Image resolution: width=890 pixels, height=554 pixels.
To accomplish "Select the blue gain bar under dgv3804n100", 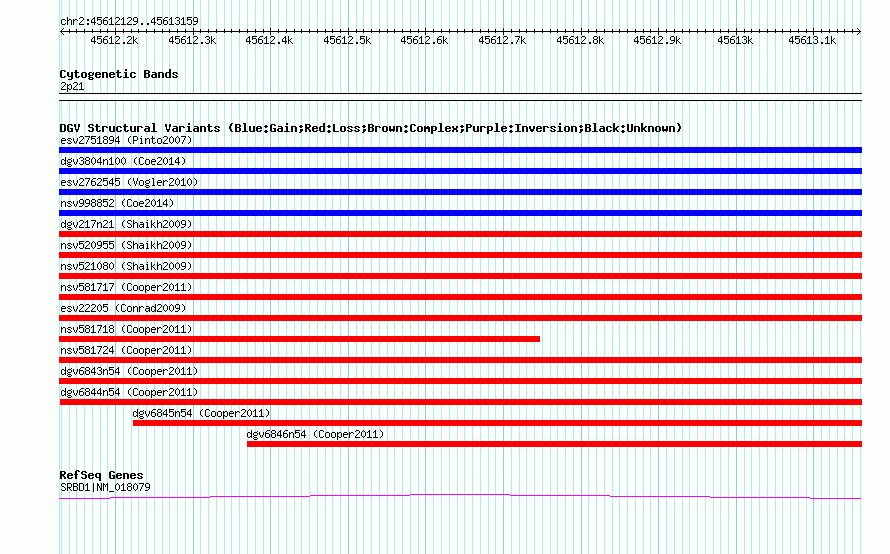I will point(460,171).
